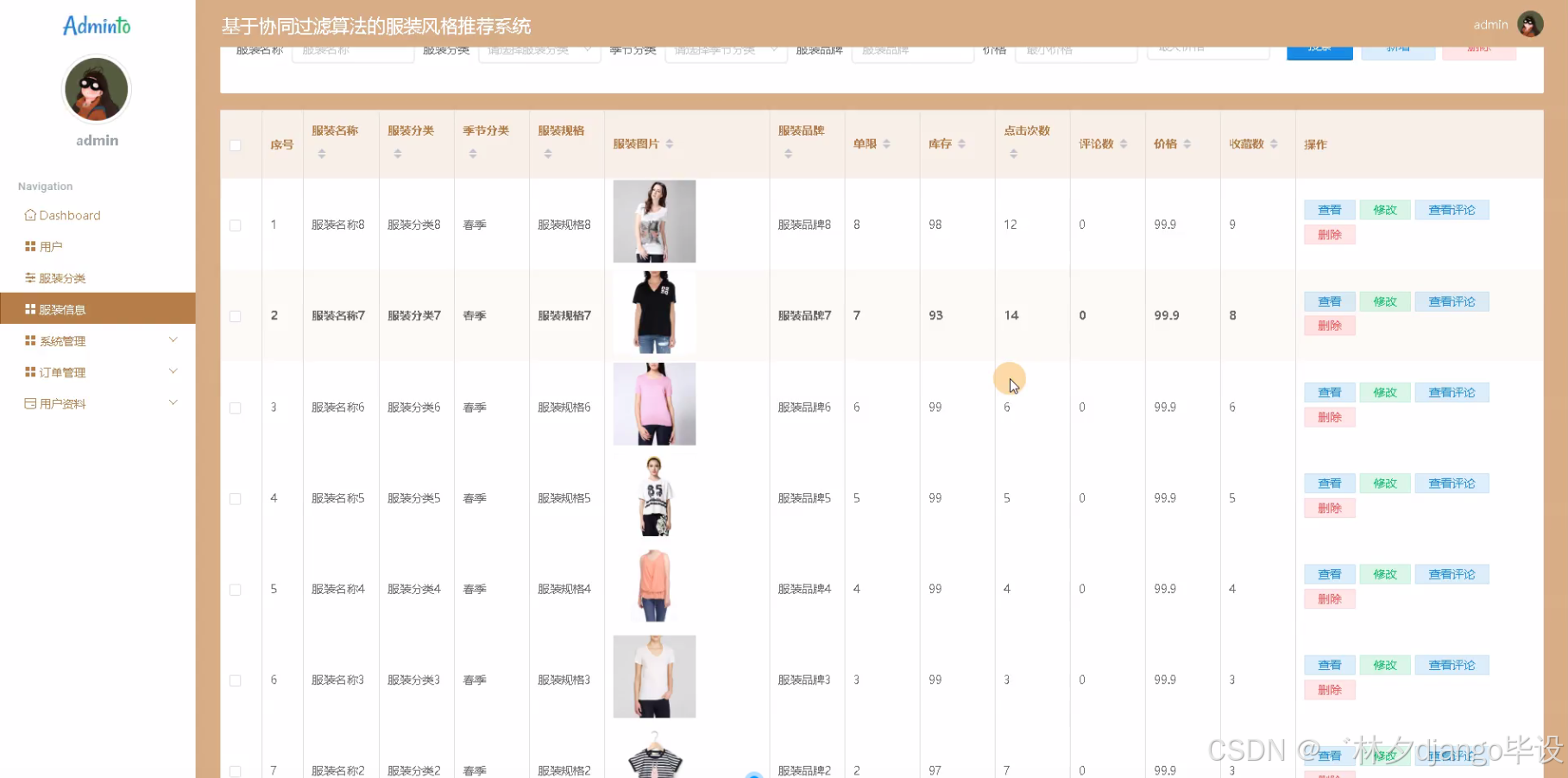Expand the 订单管理 sidebar menu

98,372
